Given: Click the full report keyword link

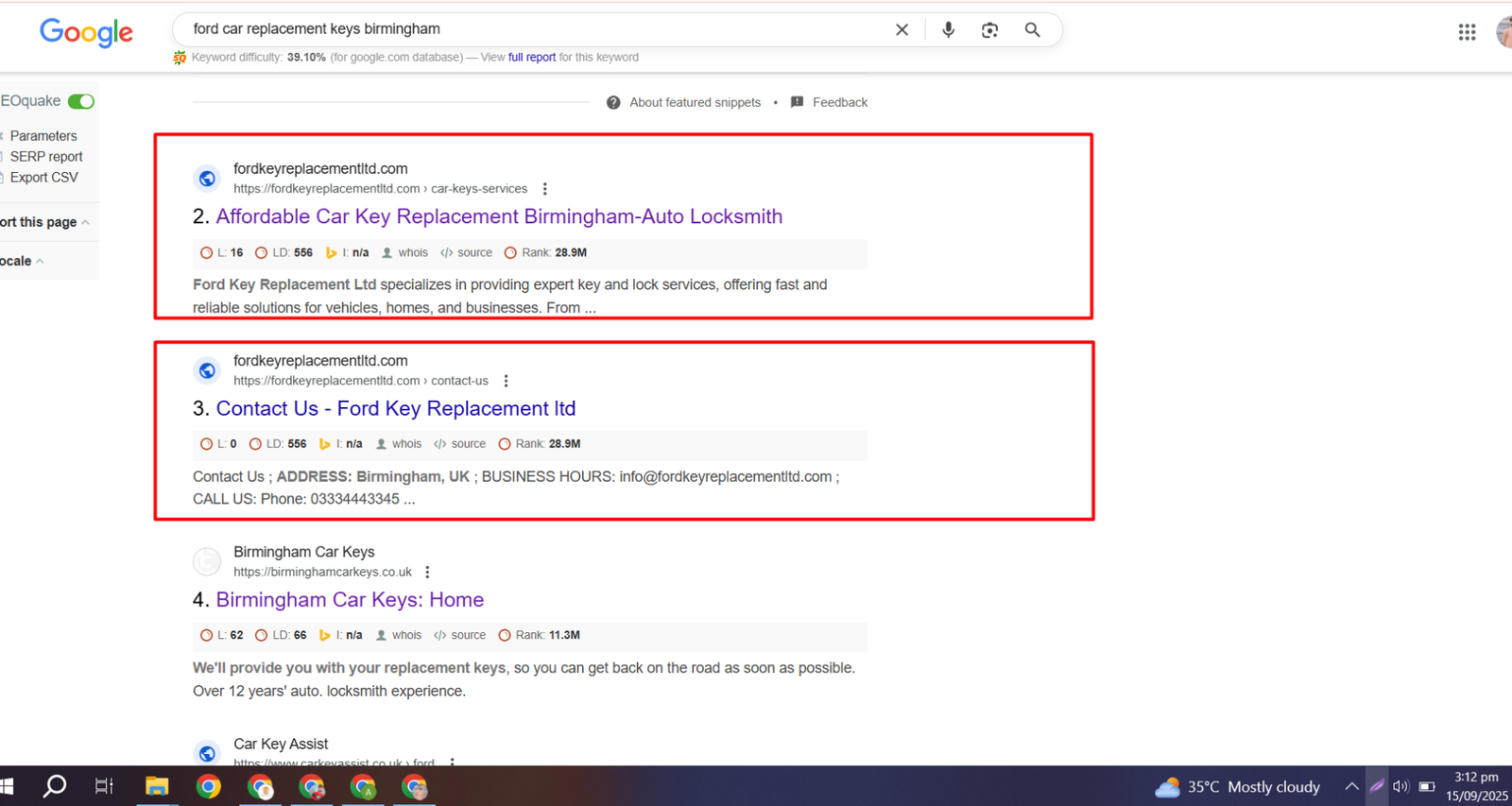Looking at the screenshot, I should pos(532,58).
